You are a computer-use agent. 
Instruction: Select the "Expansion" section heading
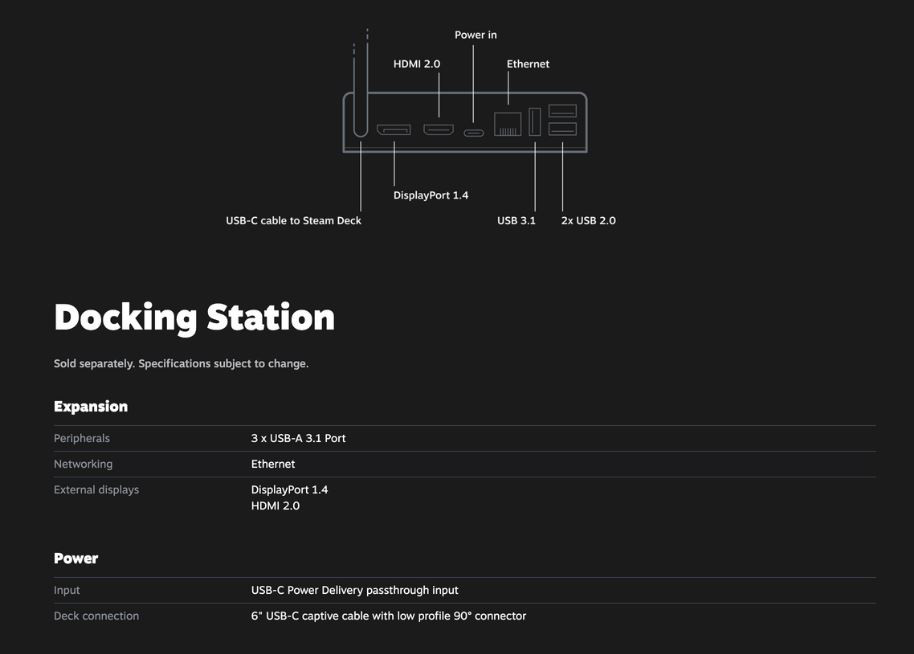[x=90, y=407]
